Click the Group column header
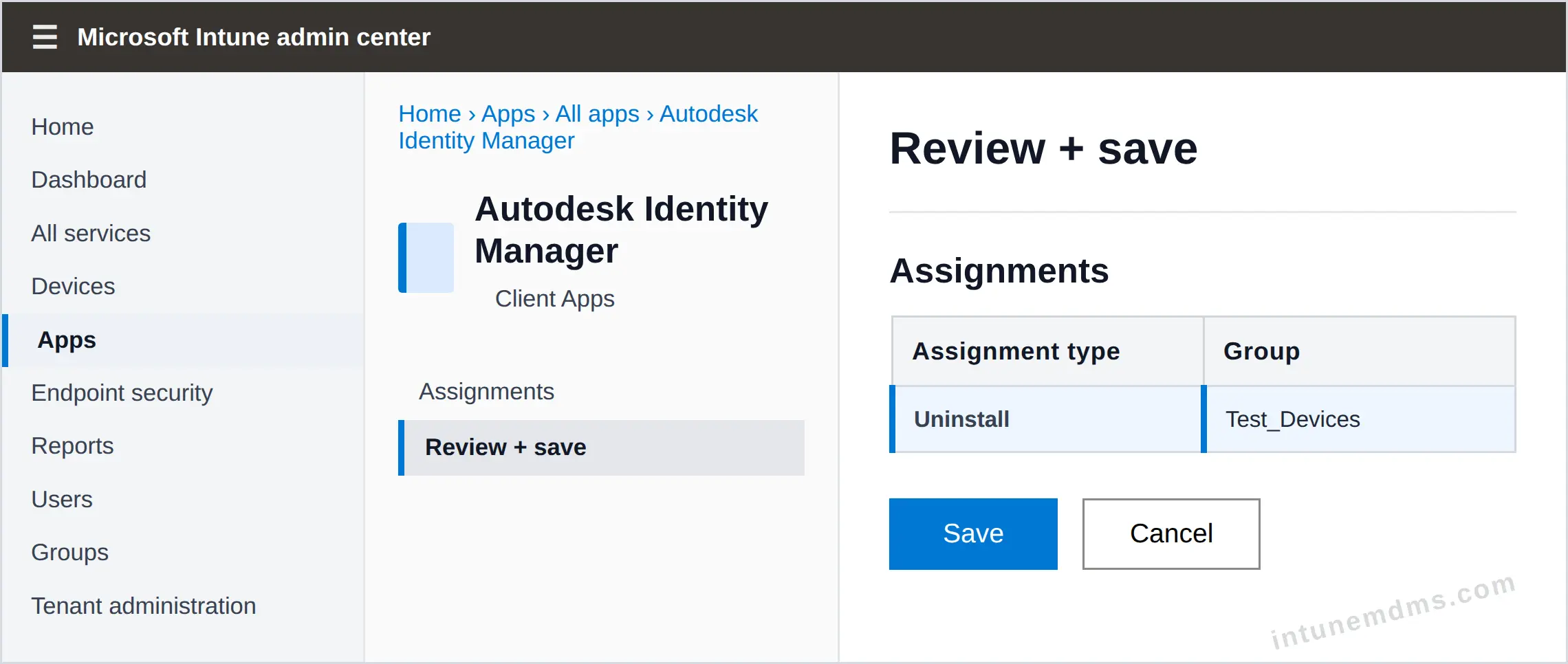Viewport: 1568px width, 664px height. 1360,351
